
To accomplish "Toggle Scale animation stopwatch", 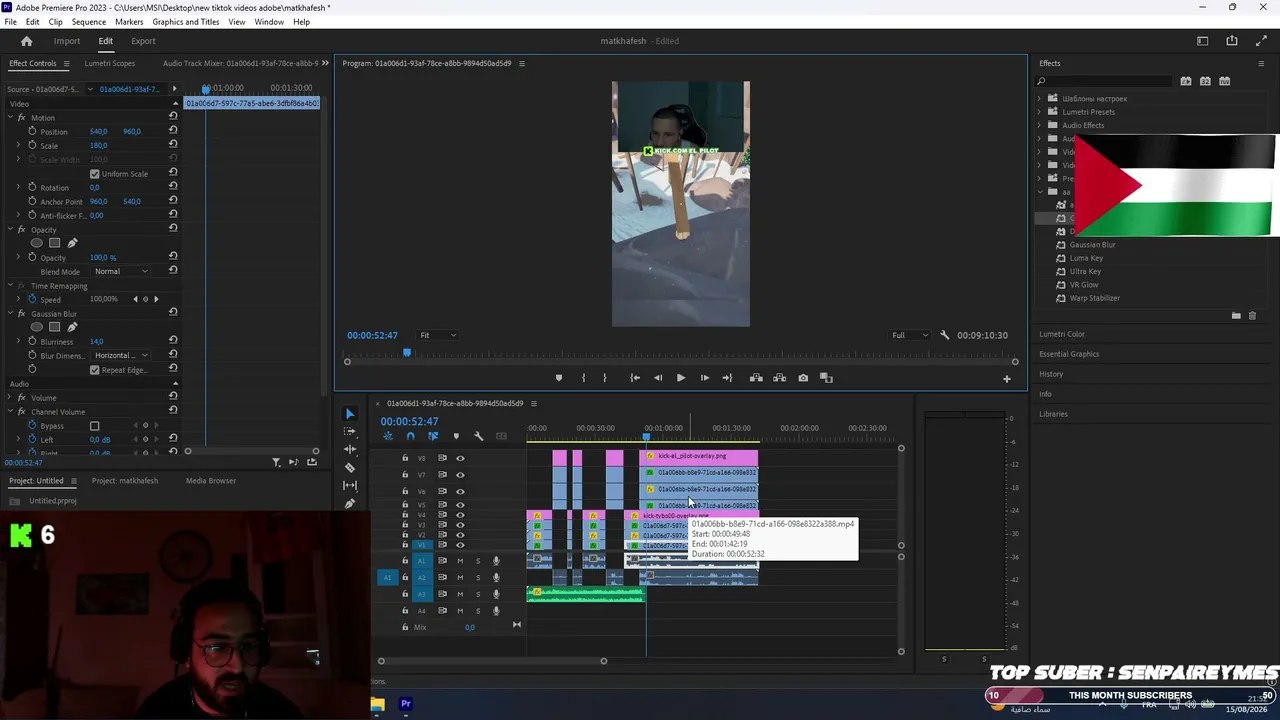I will (32, 145).
